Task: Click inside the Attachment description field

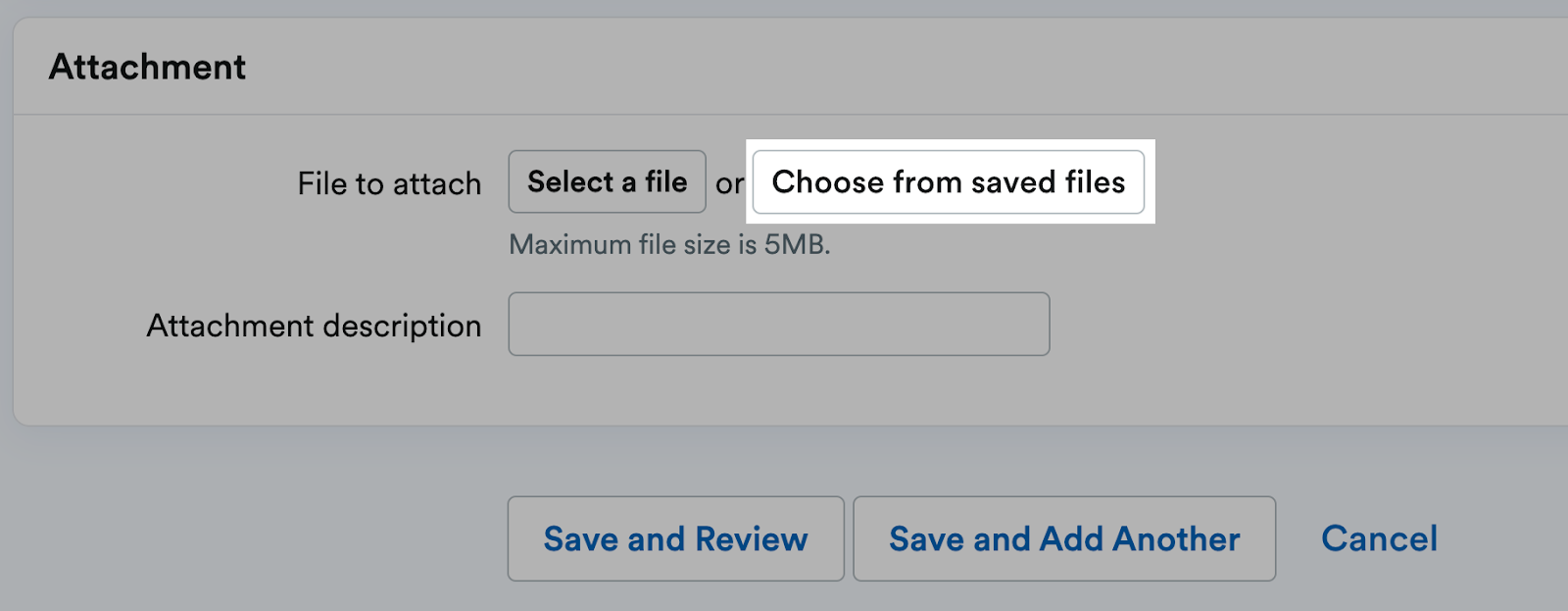Action: point(779,324)
